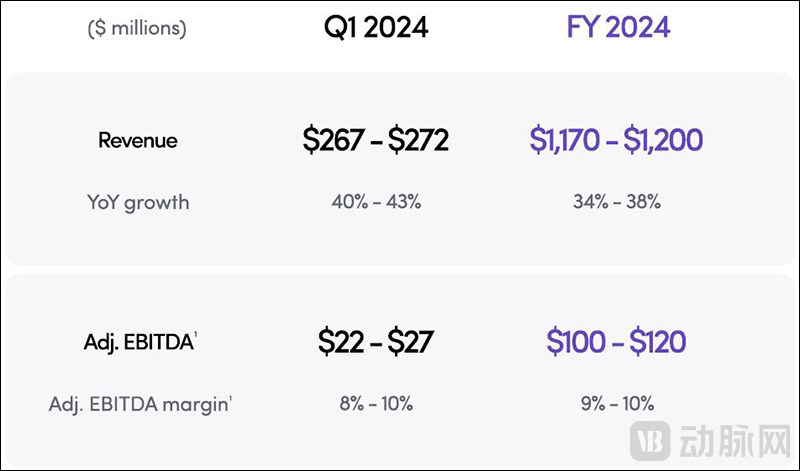Select Q1 margin value 8% – 10%
This screenshot has height=471, width=800.
375,404
